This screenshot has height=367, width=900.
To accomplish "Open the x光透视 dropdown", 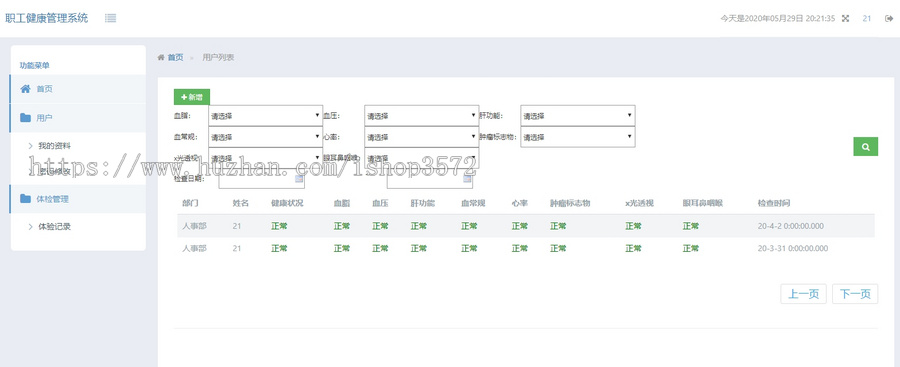I will (x=266, y=158).
